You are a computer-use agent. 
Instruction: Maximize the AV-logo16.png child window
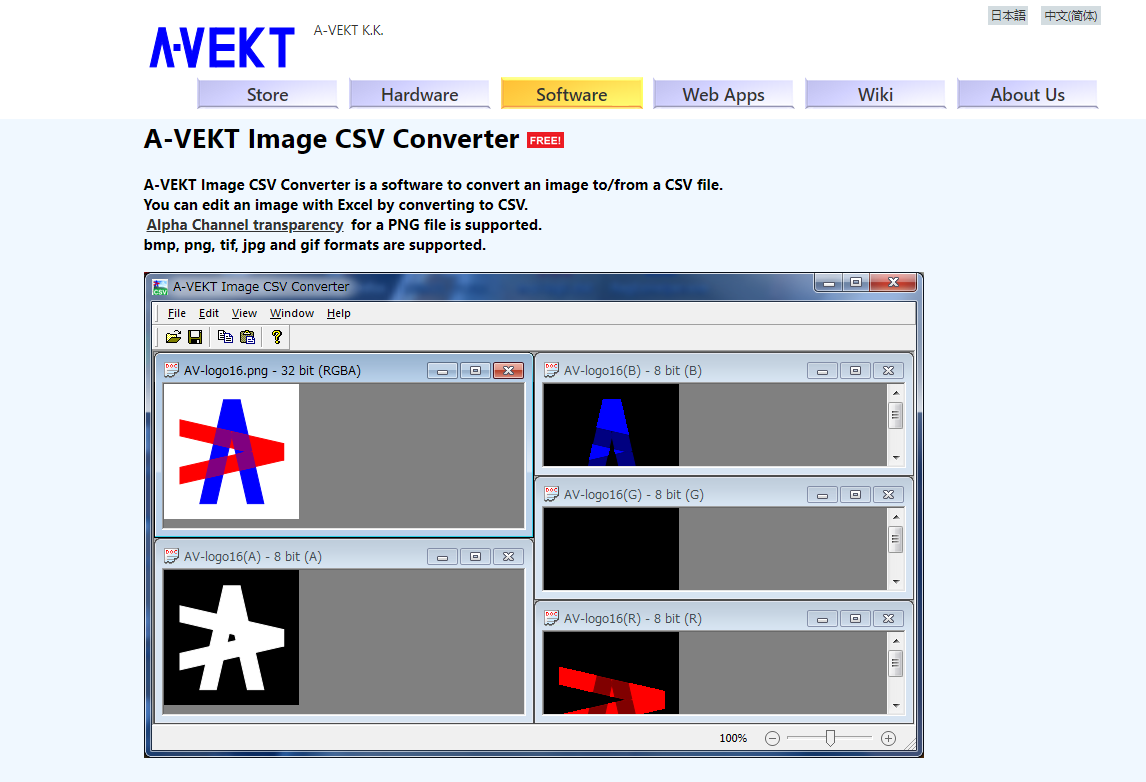(475, 371)
